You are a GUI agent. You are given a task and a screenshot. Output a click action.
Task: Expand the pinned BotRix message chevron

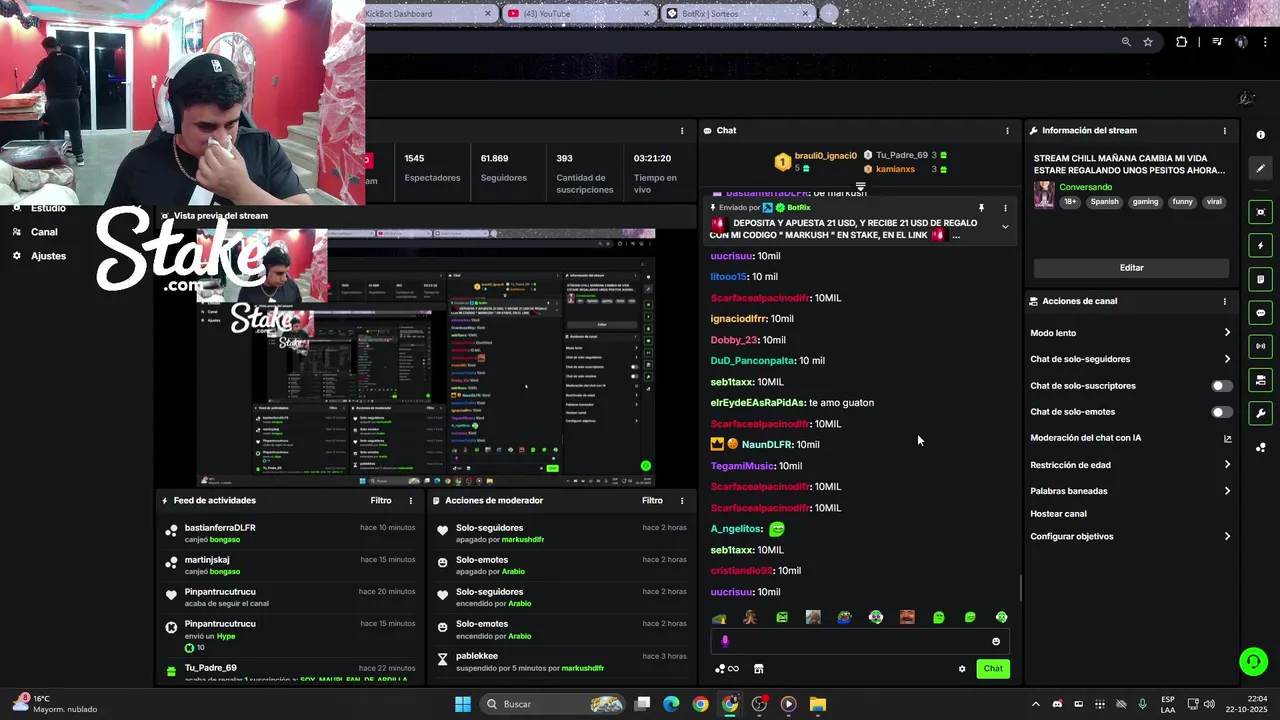click(x=1005, y=227)
